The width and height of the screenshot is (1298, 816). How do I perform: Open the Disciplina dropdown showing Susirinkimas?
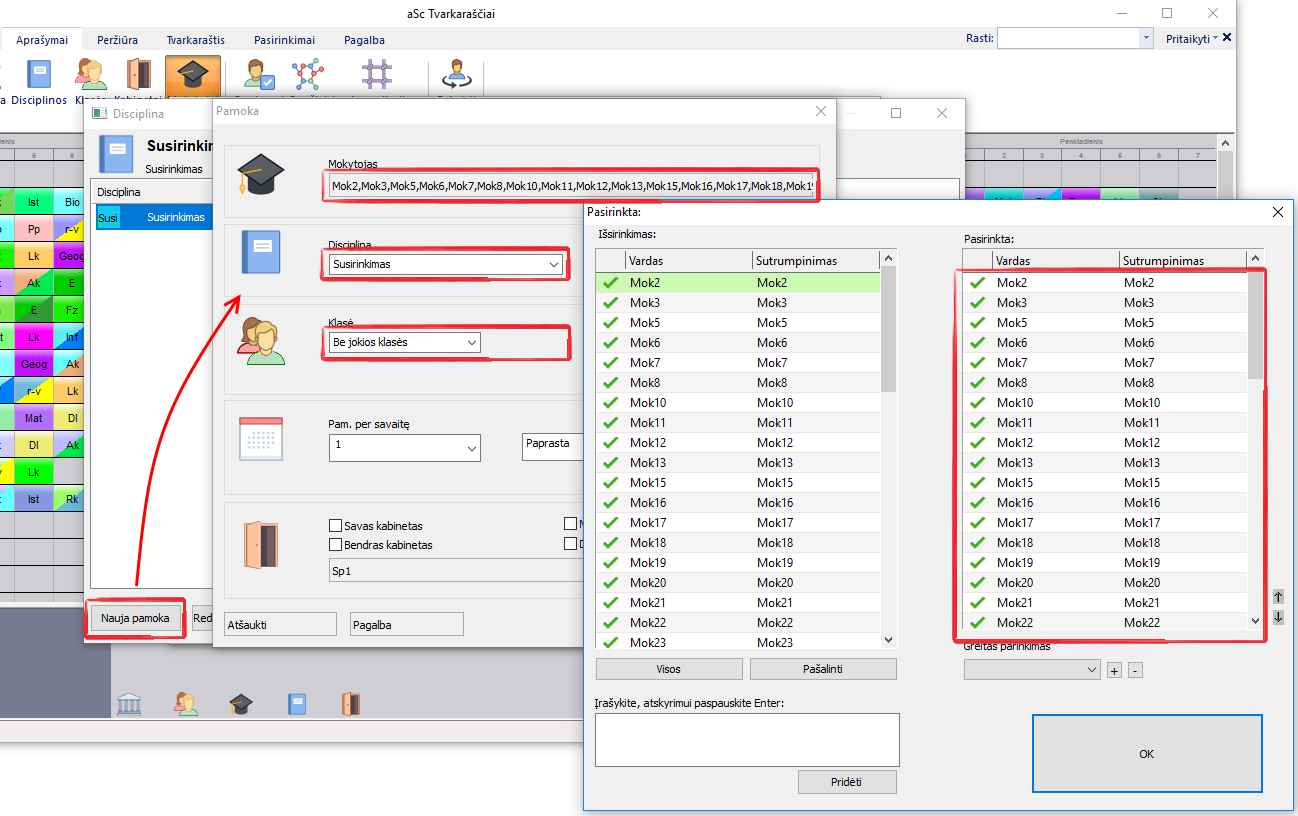446,265
